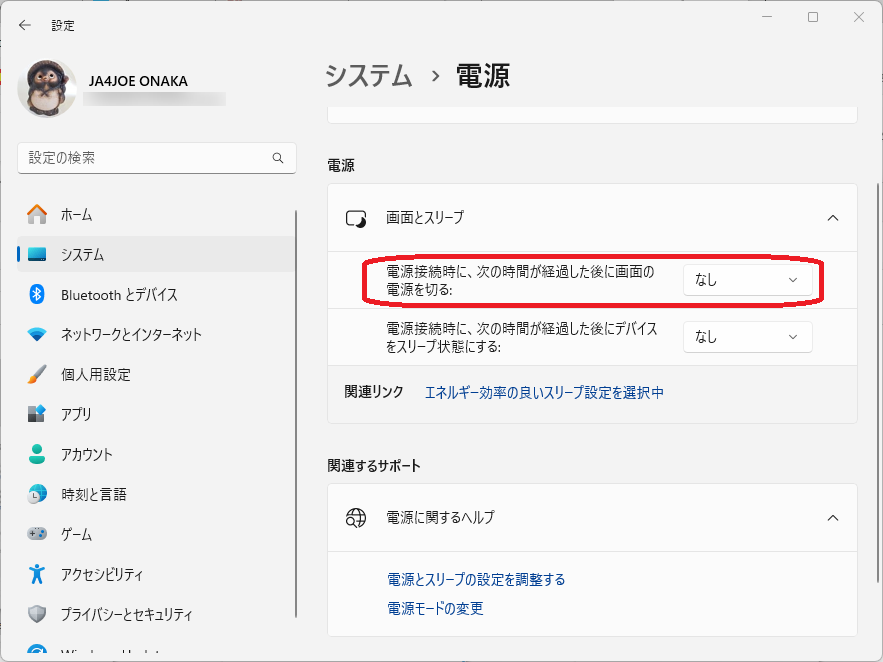
Task: Go back with the arrow icon
Action: 24,25
